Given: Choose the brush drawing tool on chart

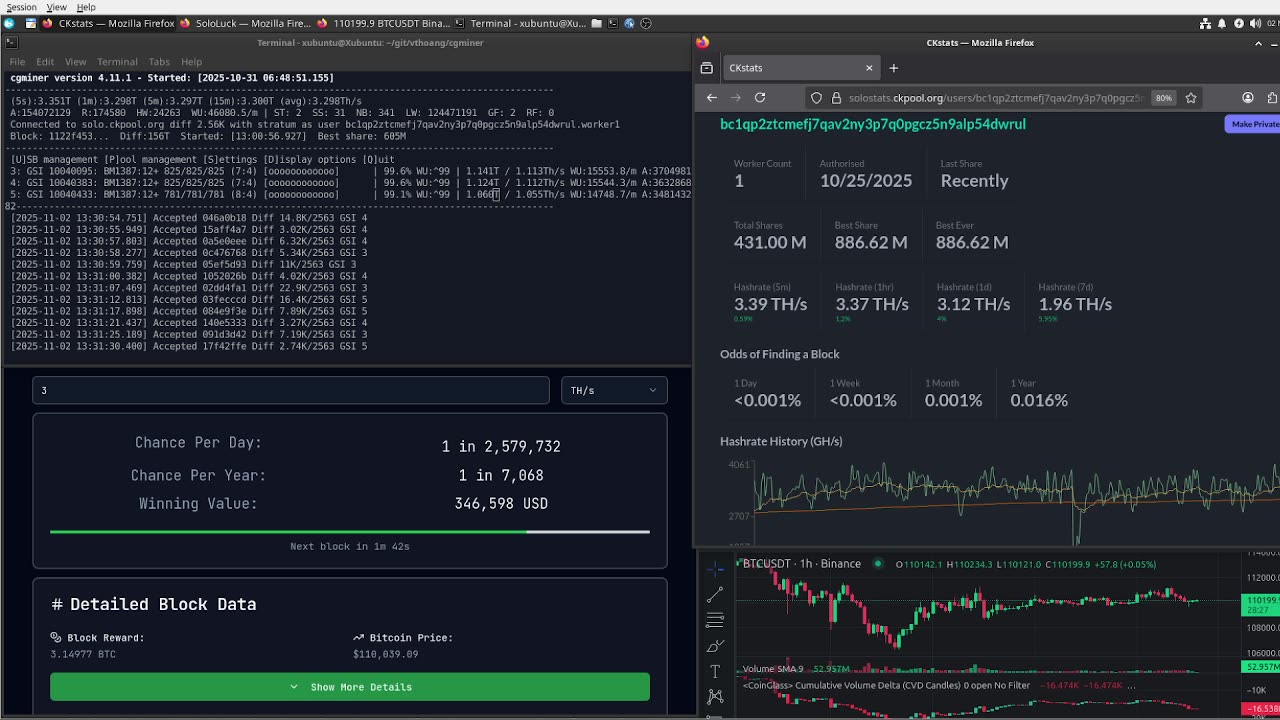Looking at the screenshot, I should click(x=715, y=646).
